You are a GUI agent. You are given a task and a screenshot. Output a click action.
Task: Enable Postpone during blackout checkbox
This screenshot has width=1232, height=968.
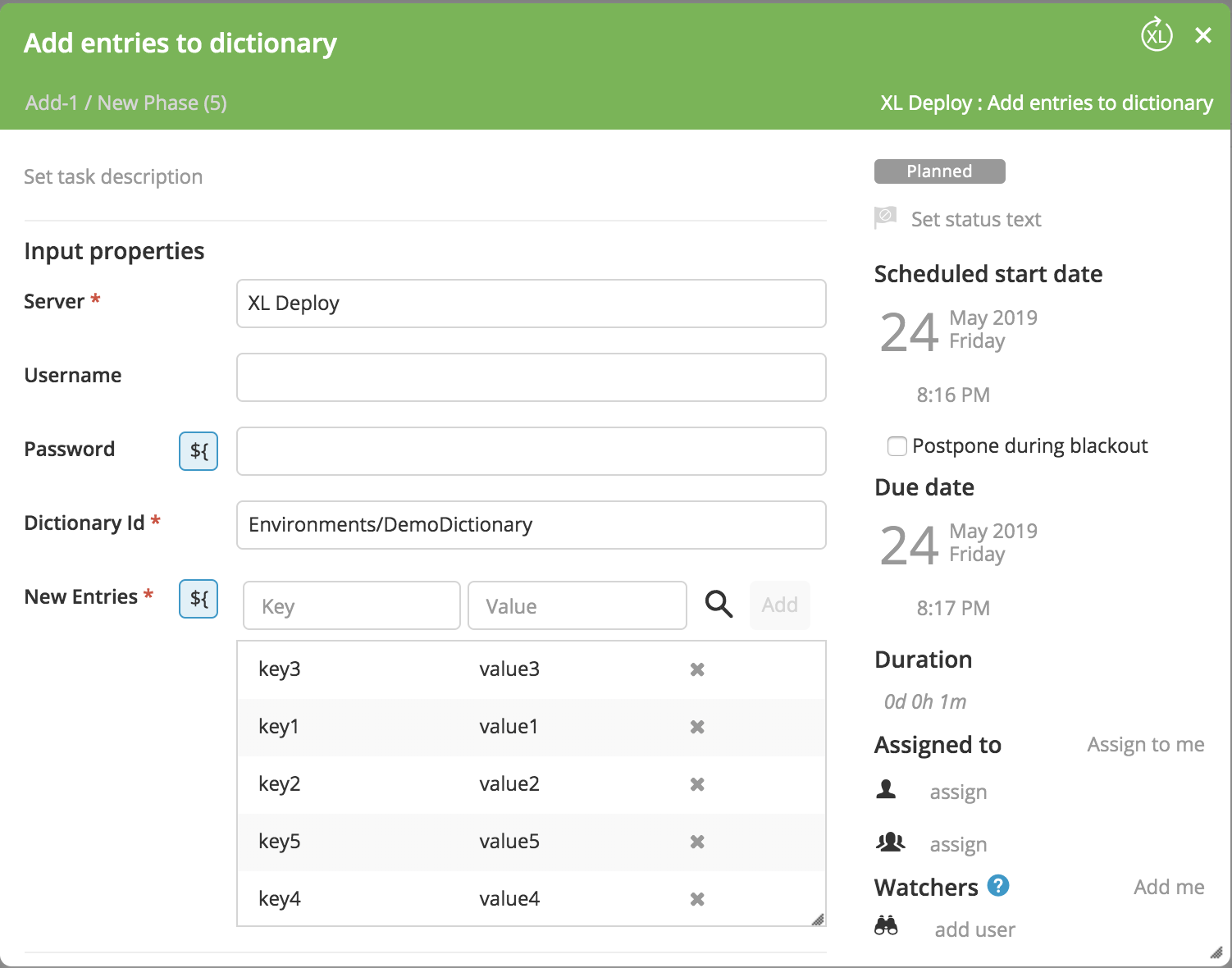click(x=897, y=446)
